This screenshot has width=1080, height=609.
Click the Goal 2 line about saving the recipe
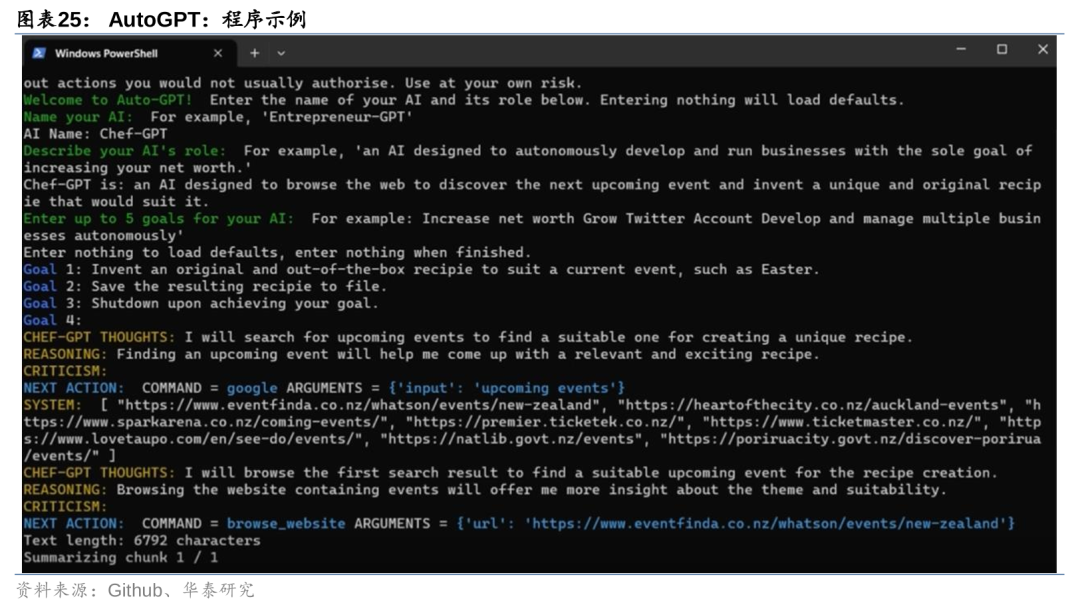coord(205,287)
